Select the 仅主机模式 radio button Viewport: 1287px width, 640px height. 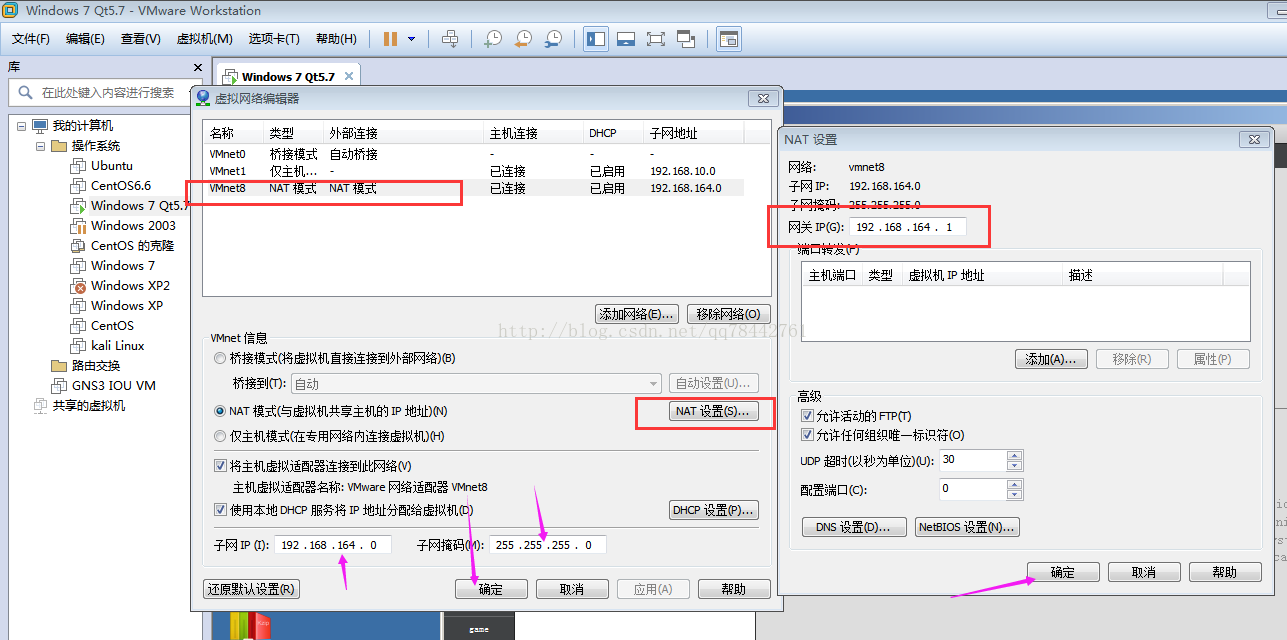[x=220, y=436]
